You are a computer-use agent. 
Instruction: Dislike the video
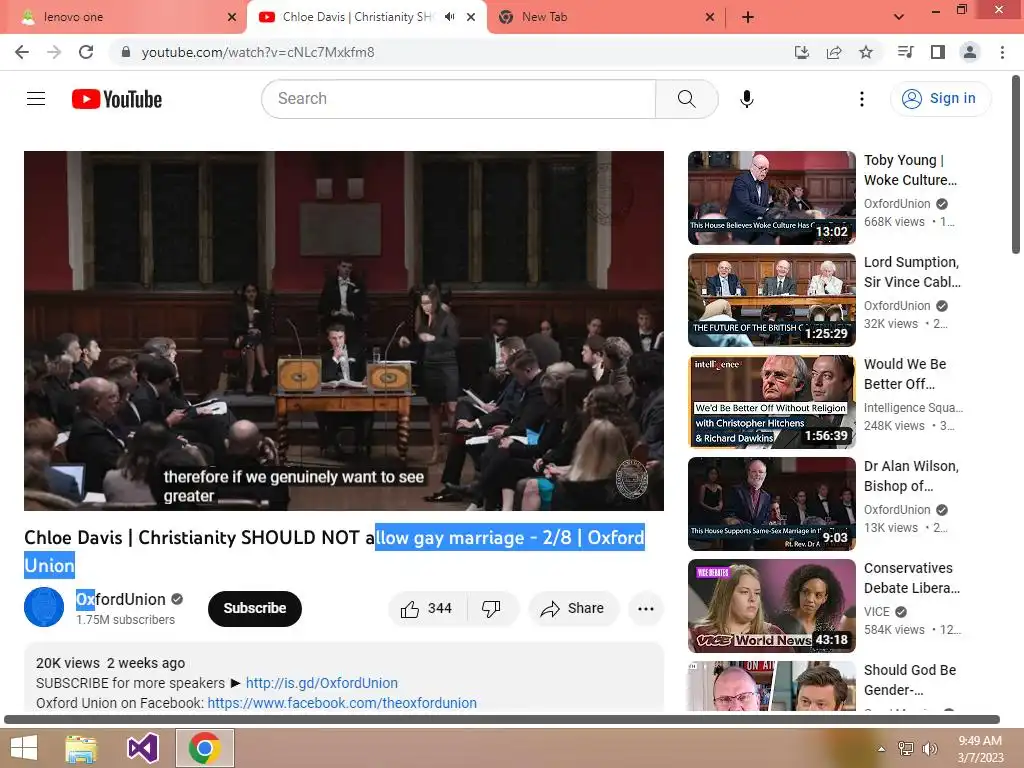tap(491, 608)
